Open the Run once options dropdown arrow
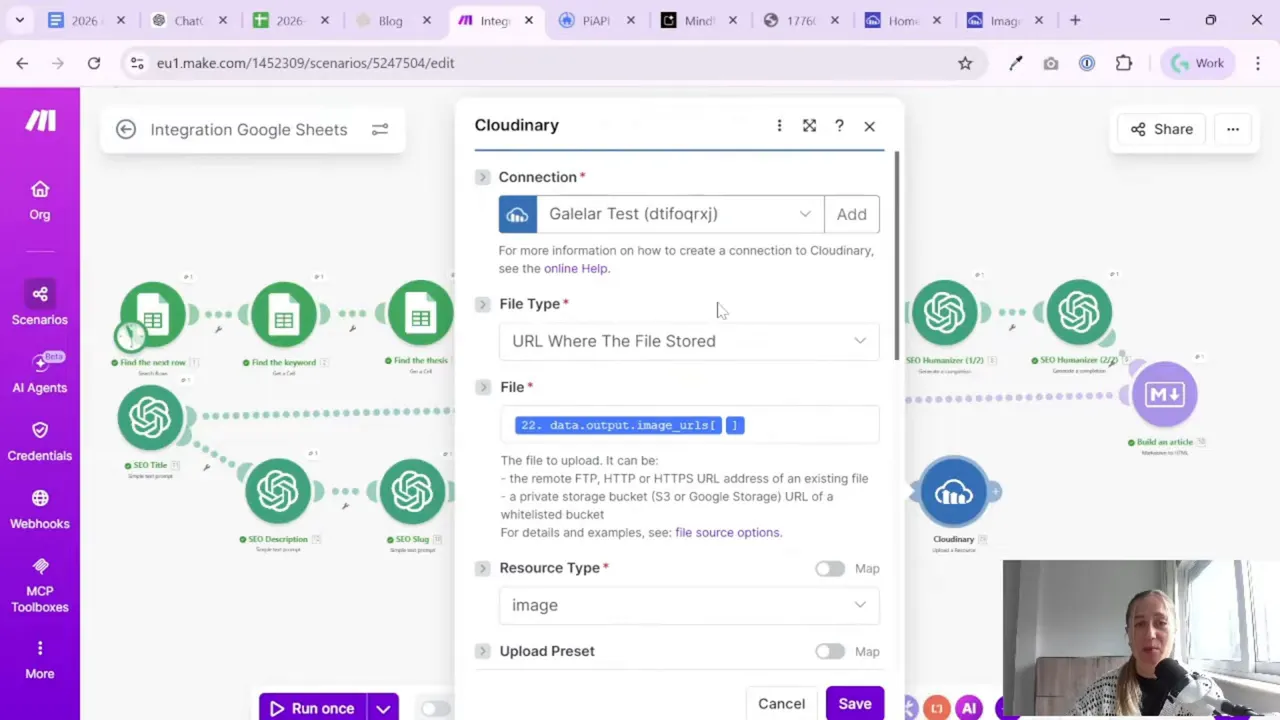Image resolution: width=1280 pixels, height=720 pixels. click(x=383, y=708)
